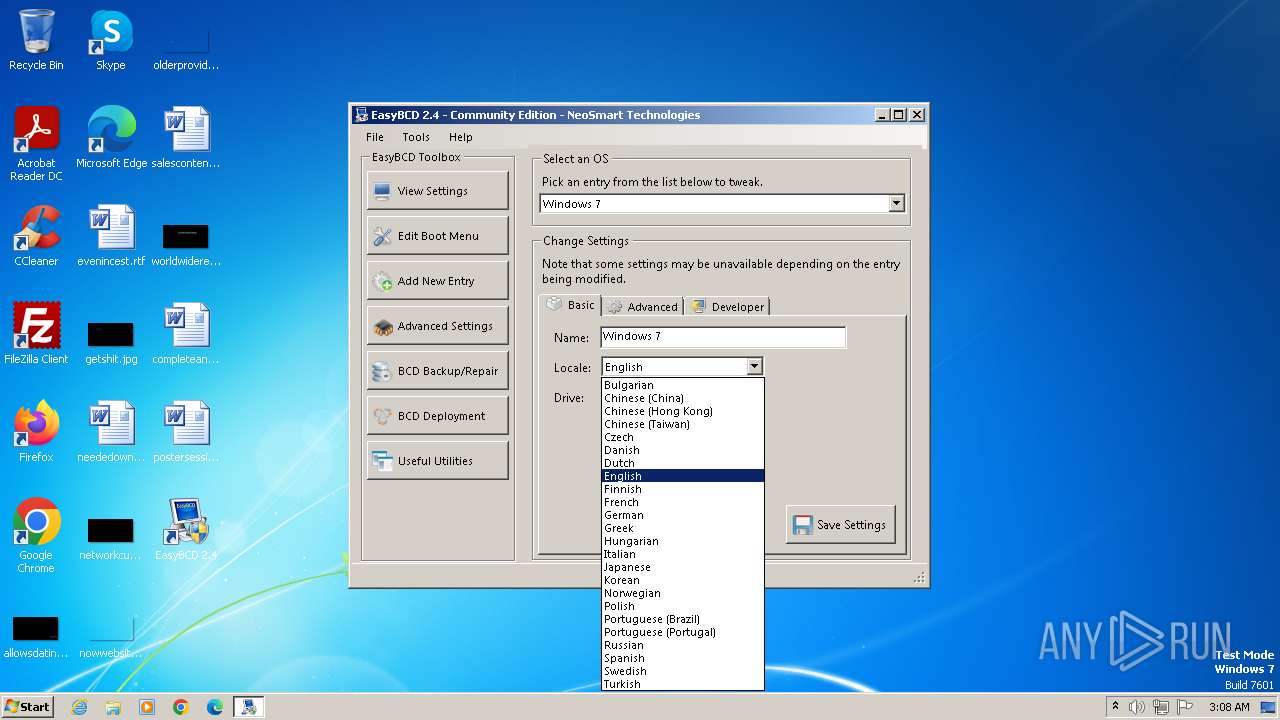Choose Japanese in the locale list
Screen dimensions: 1280x720
683,567
